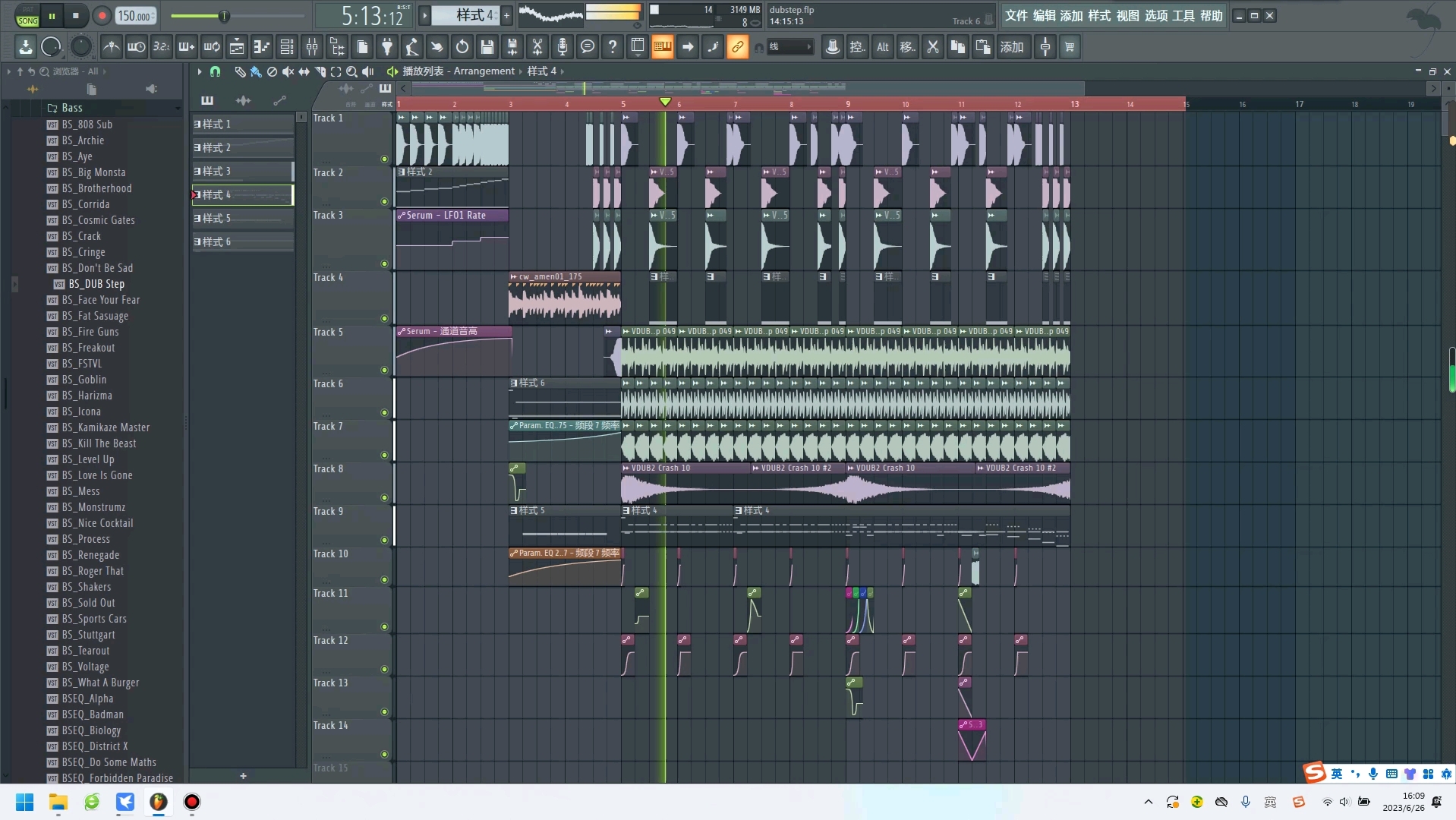Toggle wait for input before recording

(137, 47)
